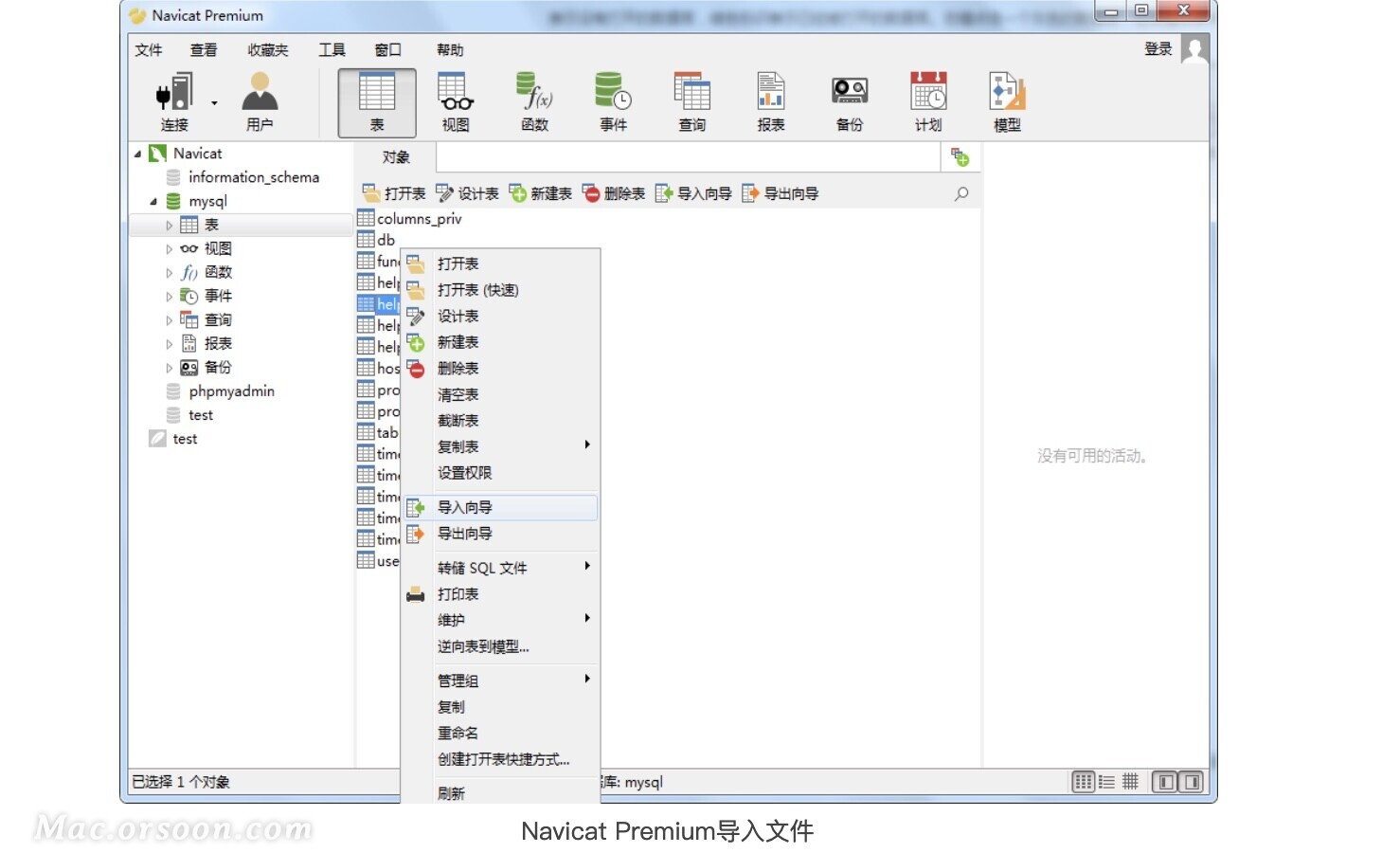The image size is (1400, 853).
Task: Click the 导出向导 toolbar button
Action: tap(781, 193)
